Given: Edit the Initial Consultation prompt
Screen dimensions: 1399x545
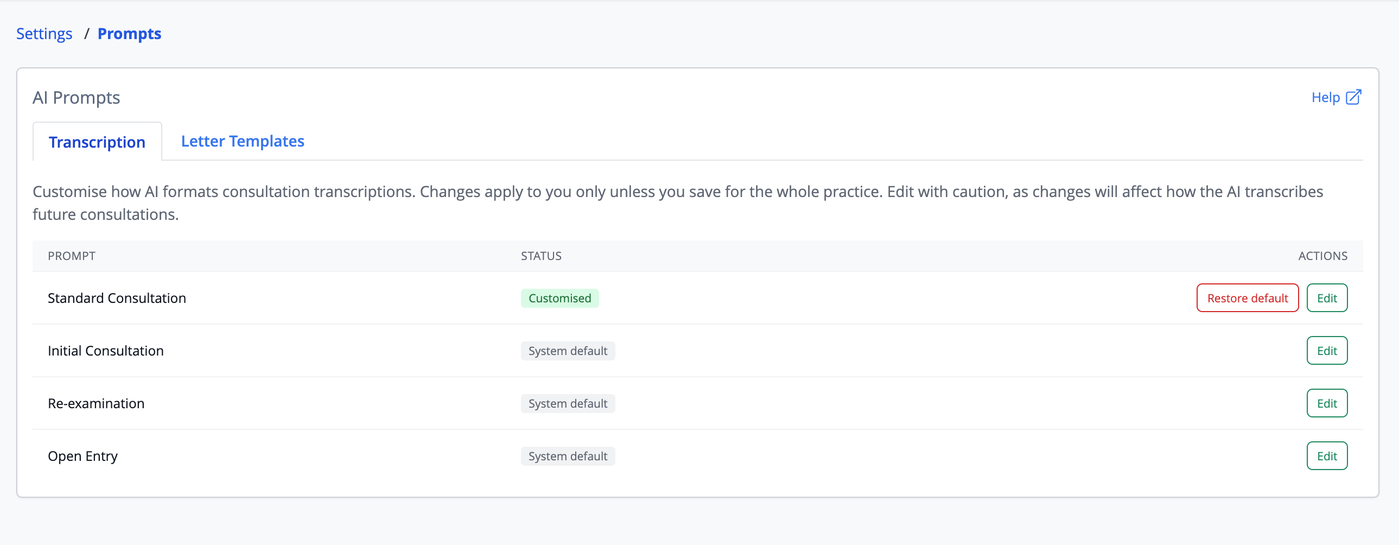Looking at the screenshot, I should (x=1327, y=351).
